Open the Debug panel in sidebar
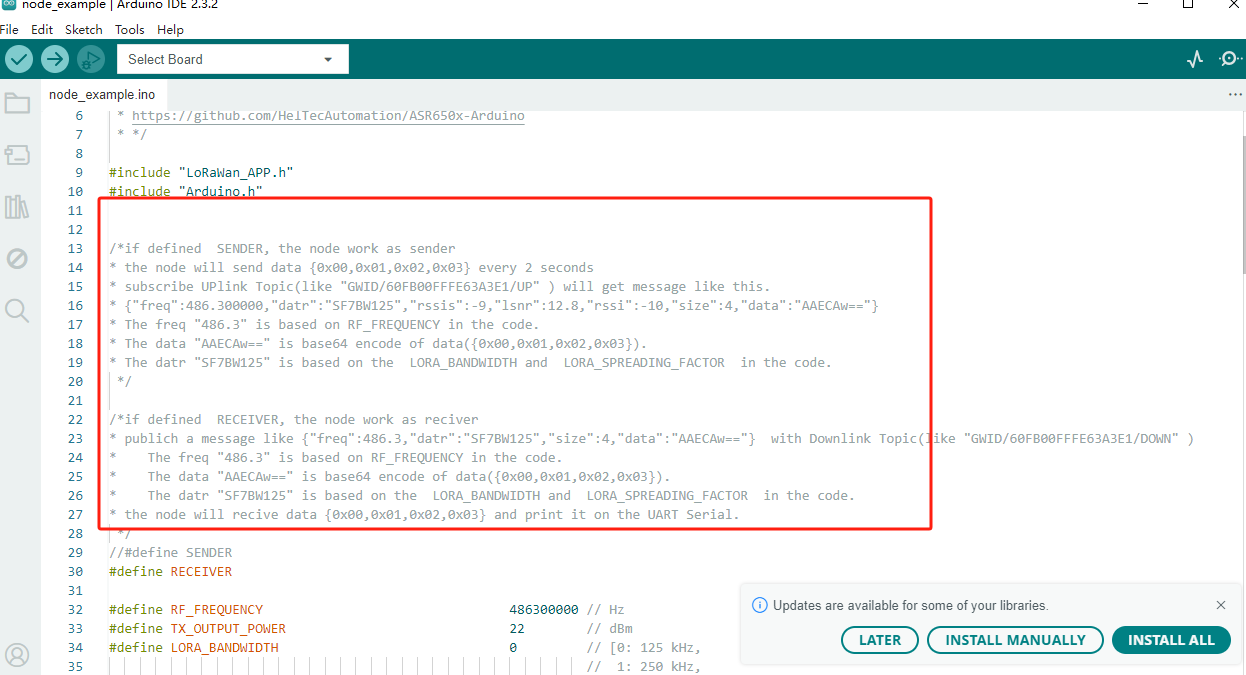Image resolution: width=1246 pixels, height=675 pixels. click(17, 259)
